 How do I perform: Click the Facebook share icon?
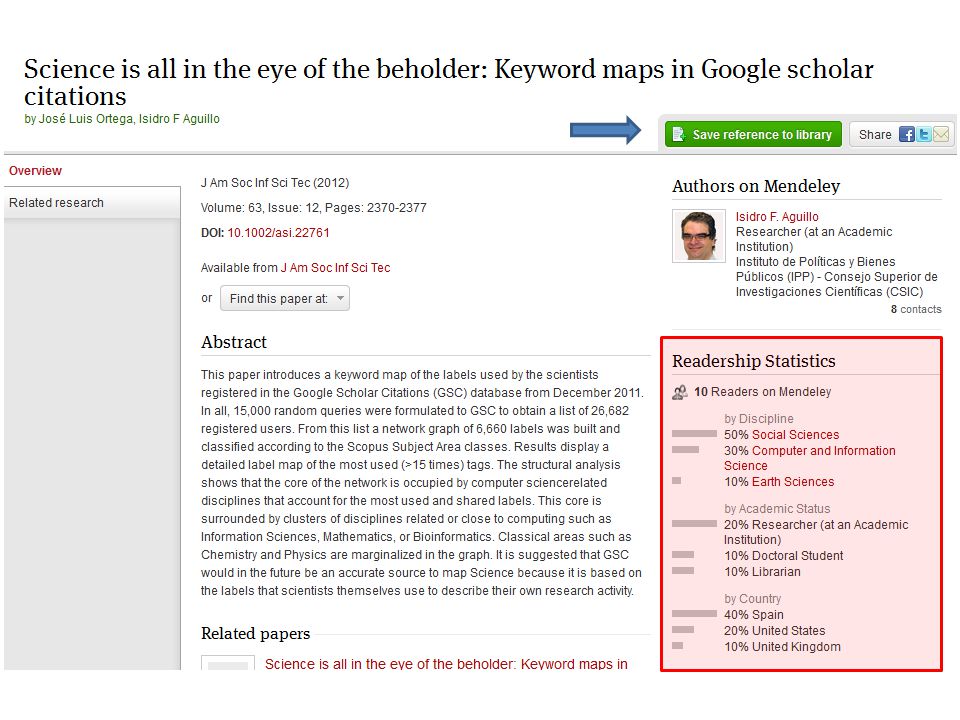[906, 134]
